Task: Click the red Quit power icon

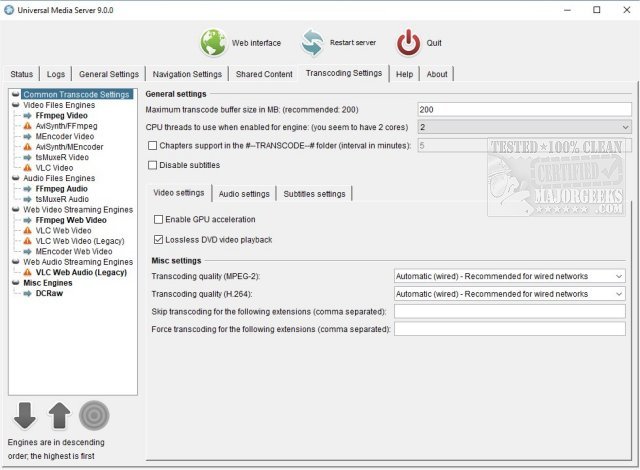Action: click(x=408, y=42)
